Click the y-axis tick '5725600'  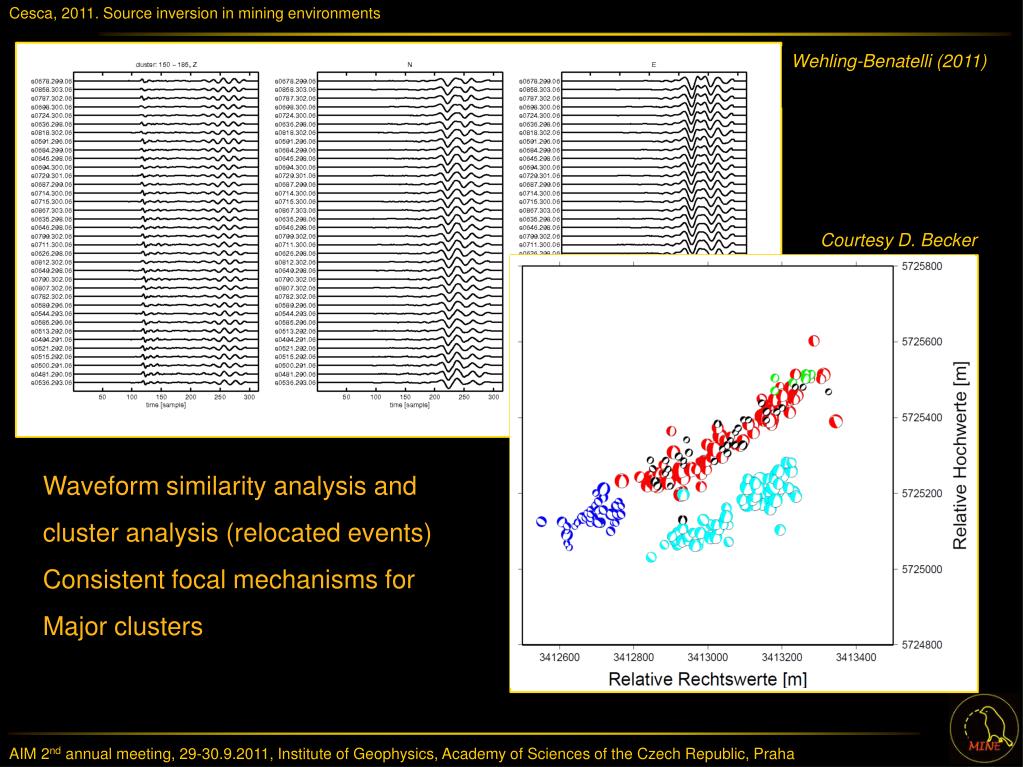pyautogui.click(x=922, y=342)
